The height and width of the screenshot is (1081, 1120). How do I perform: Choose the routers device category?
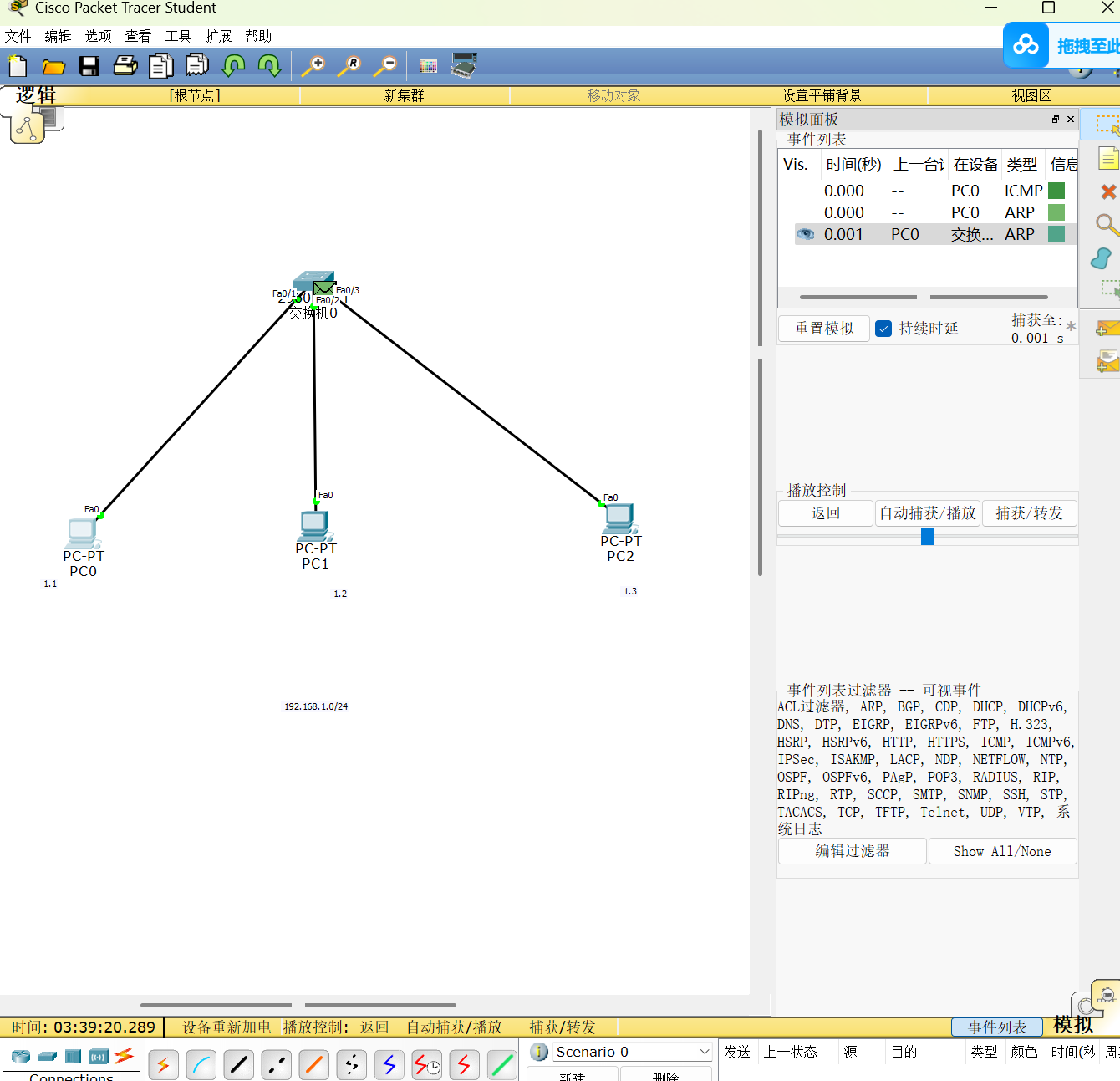coord(21,1056)
